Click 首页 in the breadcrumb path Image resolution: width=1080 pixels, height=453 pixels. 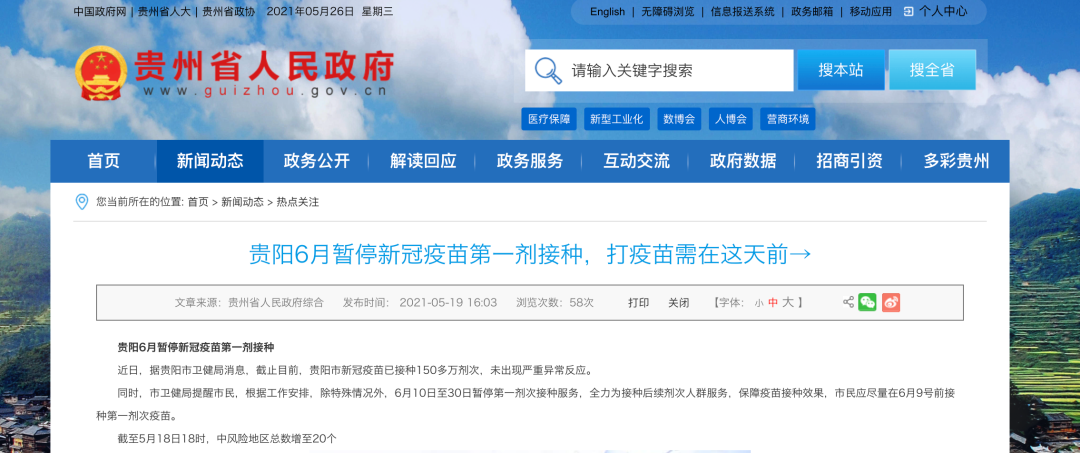pyautogui.click(x=198, y=202)
